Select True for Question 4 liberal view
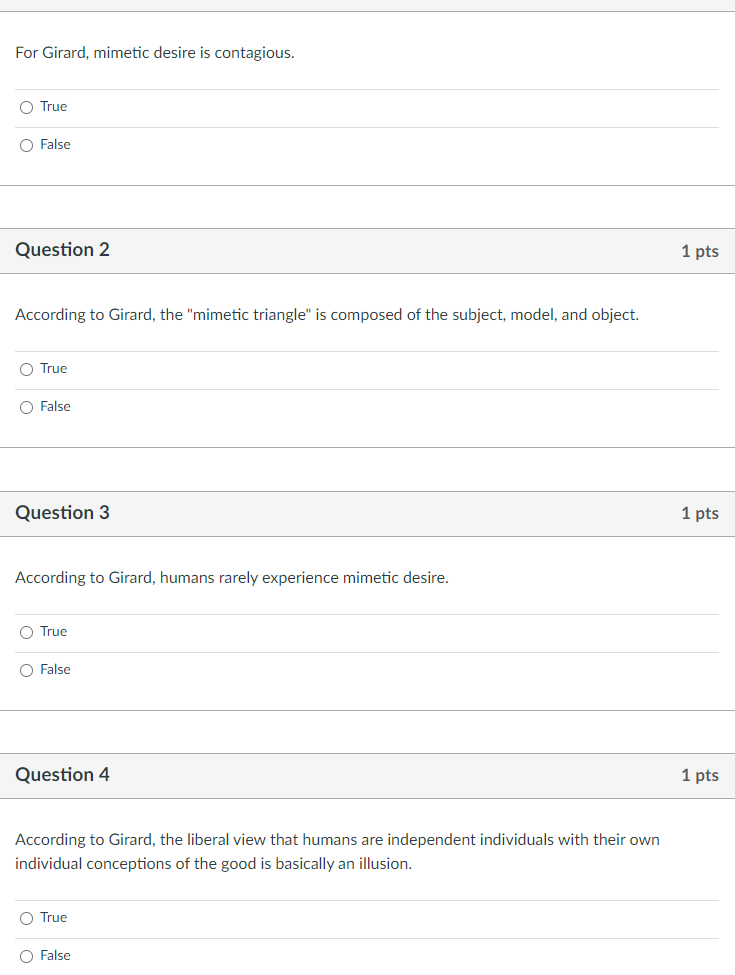The width and height of the screenshot is (735, 975). coord(27,917)
